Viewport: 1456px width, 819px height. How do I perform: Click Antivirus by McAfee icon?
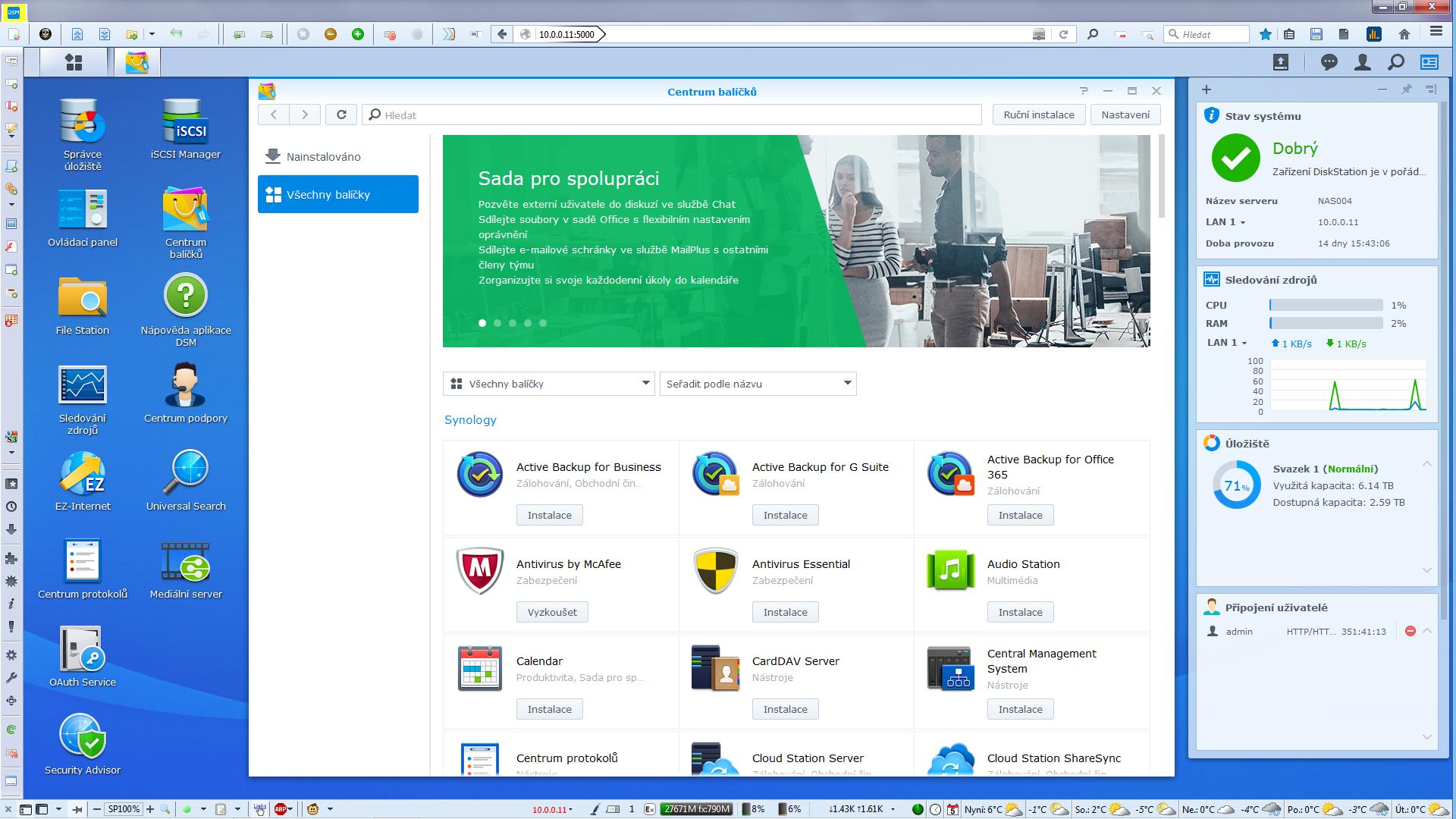[x=480, y=571]
